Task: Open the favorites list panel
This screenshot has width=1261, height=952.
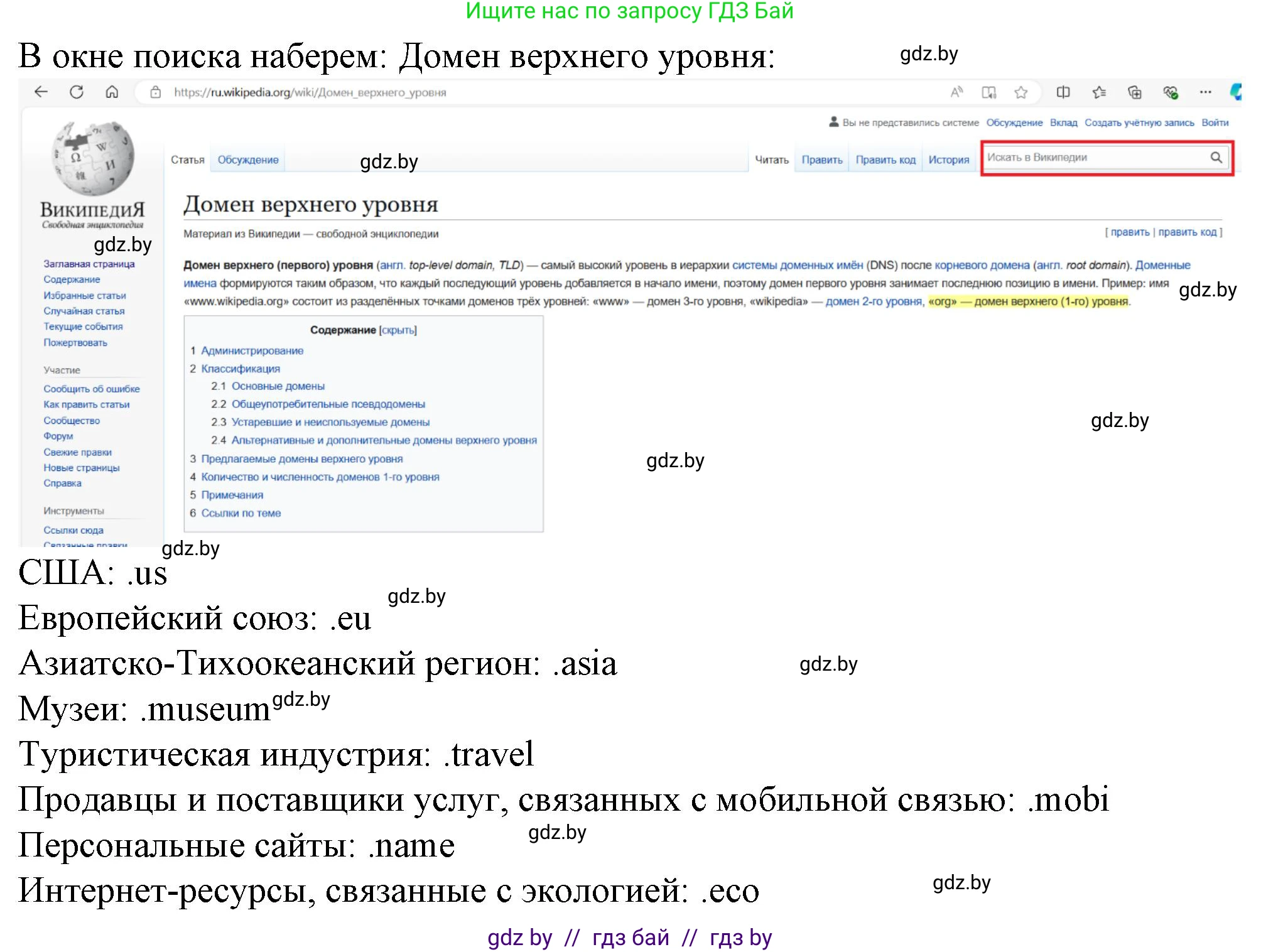Action: tap(1099, 92)
